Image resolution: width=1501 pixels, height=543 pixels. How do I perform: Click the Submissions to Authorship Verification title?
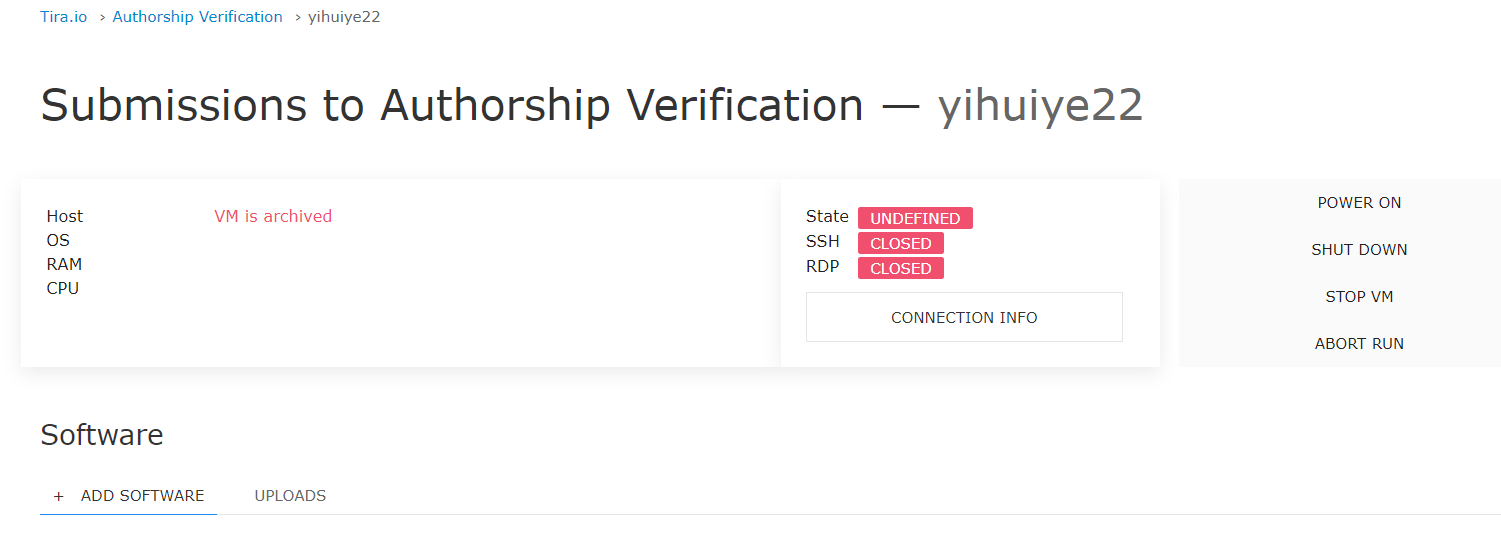pyautogui.click(x=452, y=105)
